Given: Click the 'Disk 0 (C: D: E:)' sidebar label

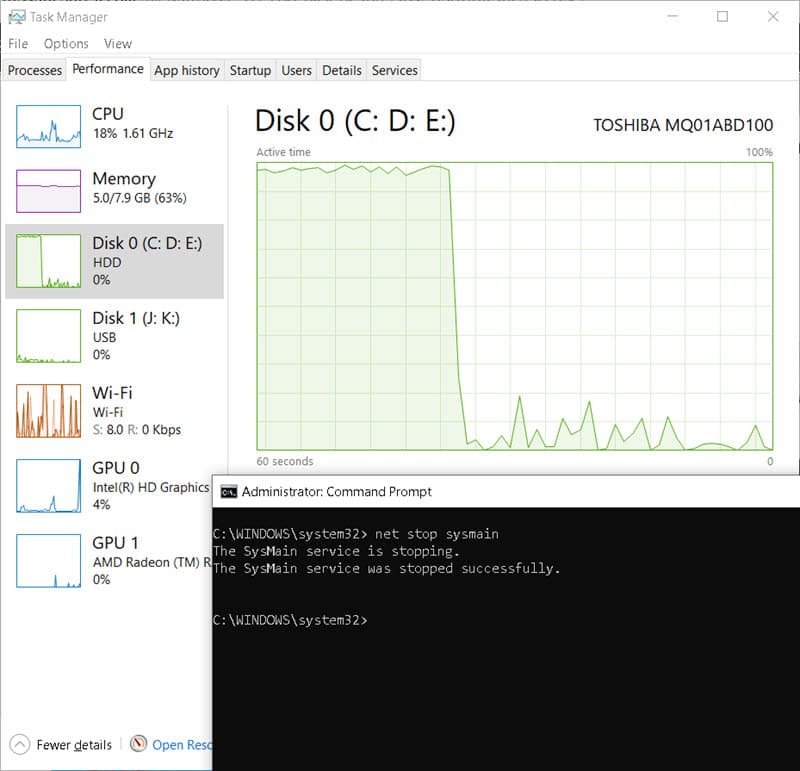Looking at the screenshot, I should click(x=147, y=243).
